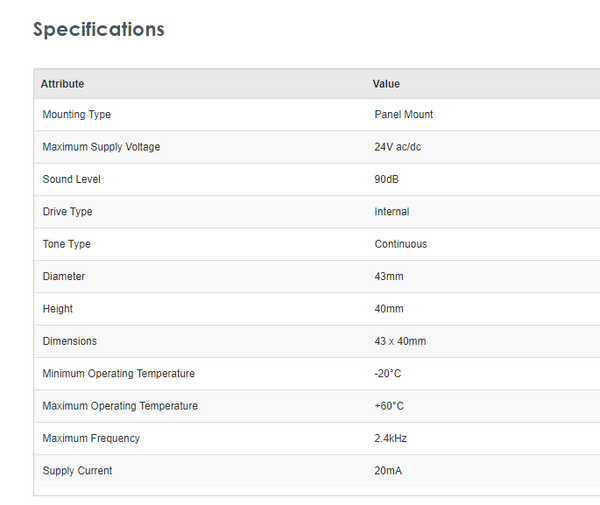
Task: Select the Diameter attribute label
Action: coord(63,276)
